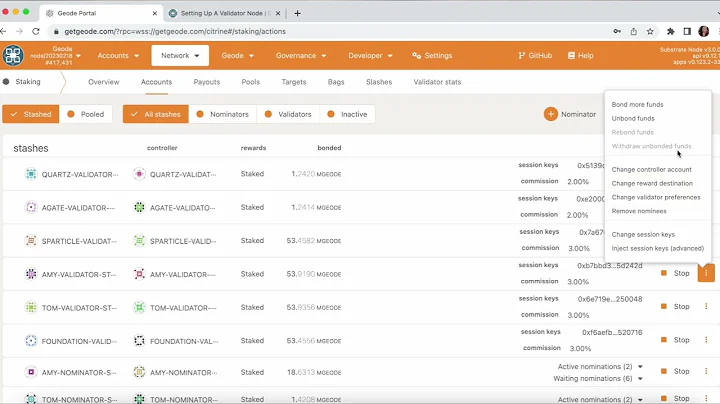Choose Unbond funds option
Screen dimensions: 720x404
[x=633, y=118]
